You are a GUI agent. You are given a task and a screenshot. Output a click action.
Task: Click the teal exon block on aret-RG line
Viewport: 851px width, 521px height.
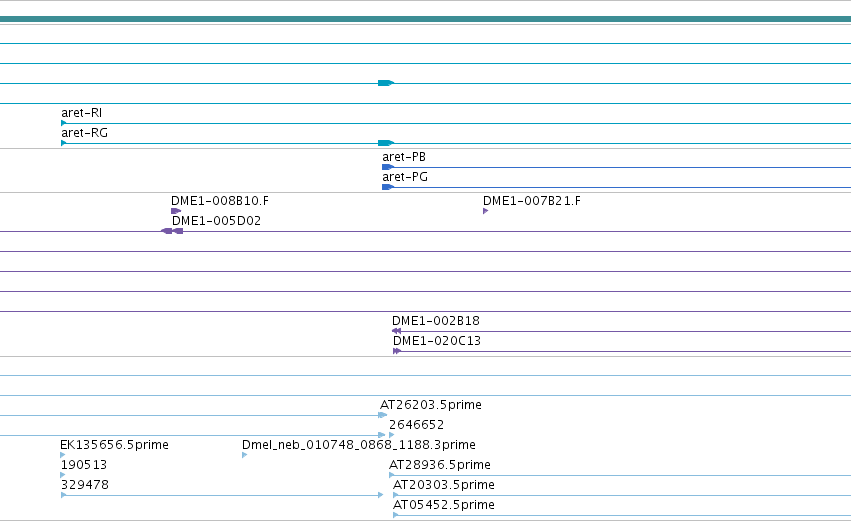386,143
